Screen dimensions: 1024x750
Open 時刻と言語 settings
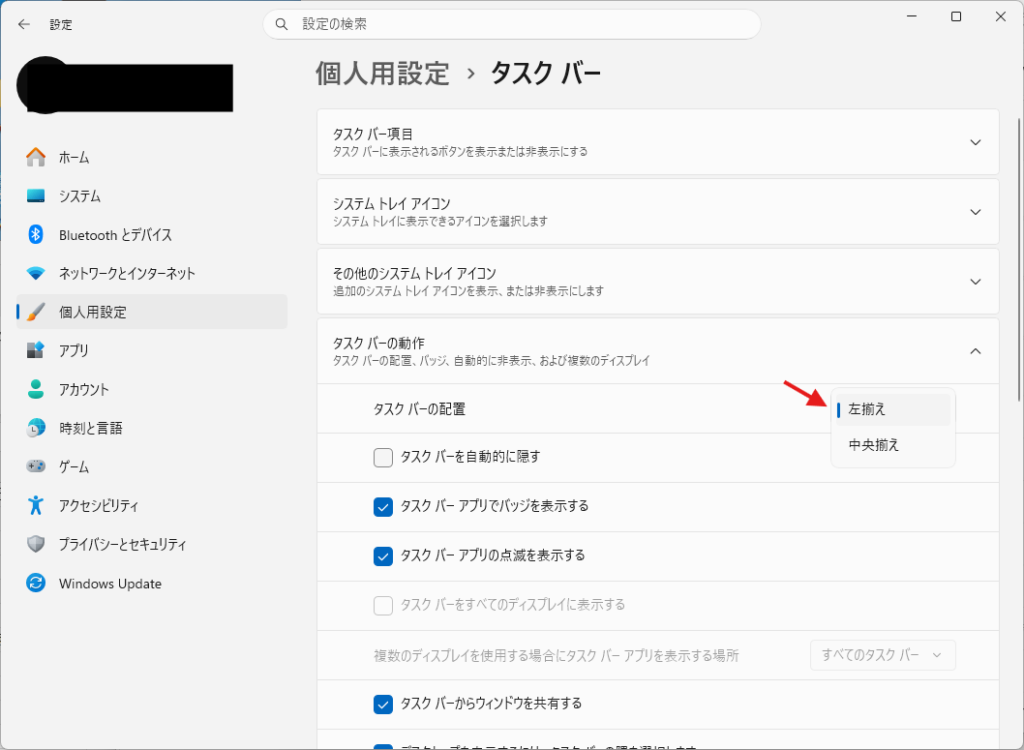pyautogui.click(x=152, y=428)
